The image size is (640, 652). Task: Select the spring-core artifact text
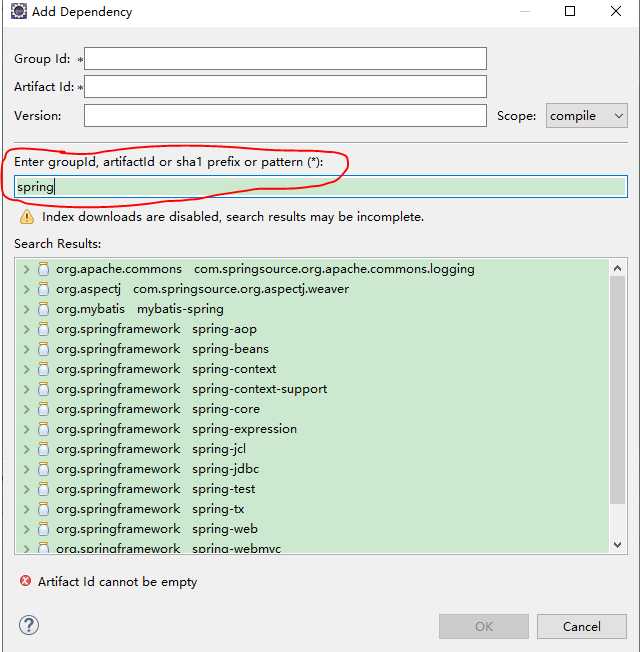tap(226, 409)
